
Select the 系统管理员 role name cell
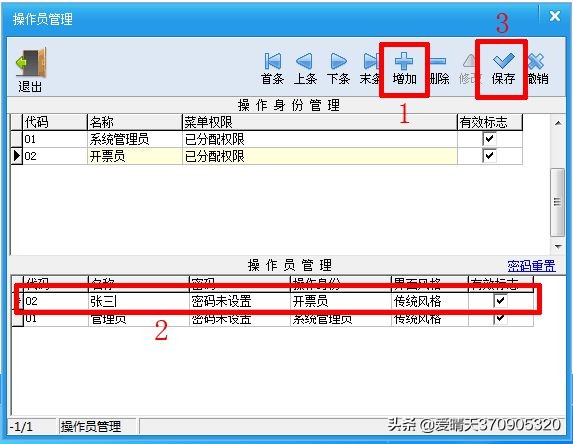point(134,139)
